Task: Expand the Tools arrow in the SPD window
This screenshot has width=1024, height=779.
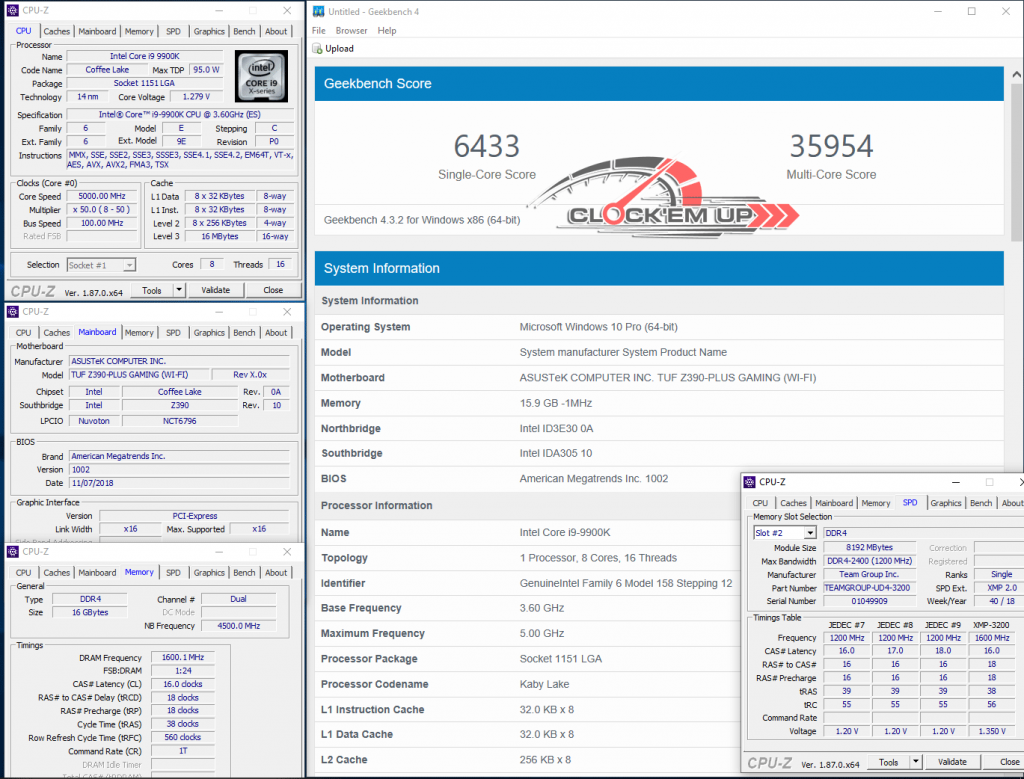Action: tap(915, 762)
